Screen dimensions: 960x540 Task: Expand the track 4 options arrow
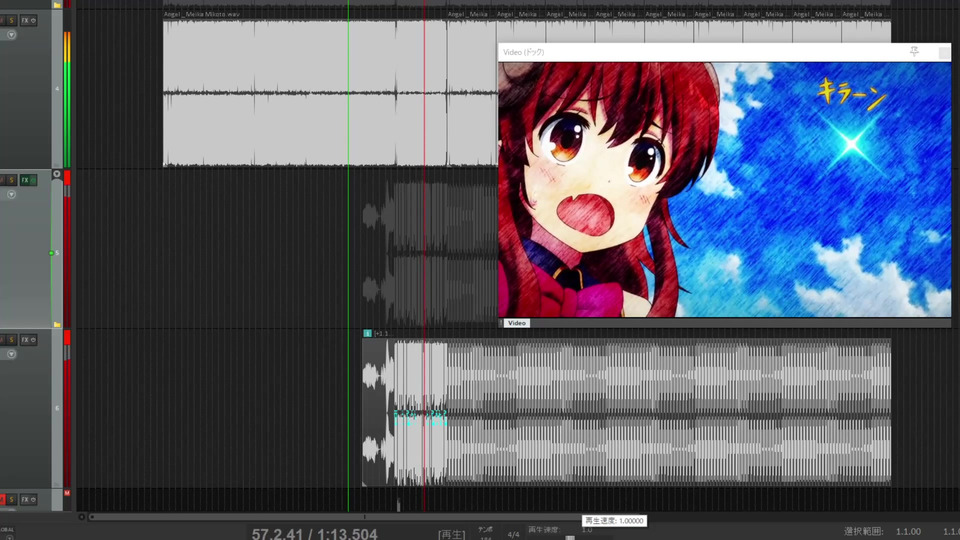11,35
